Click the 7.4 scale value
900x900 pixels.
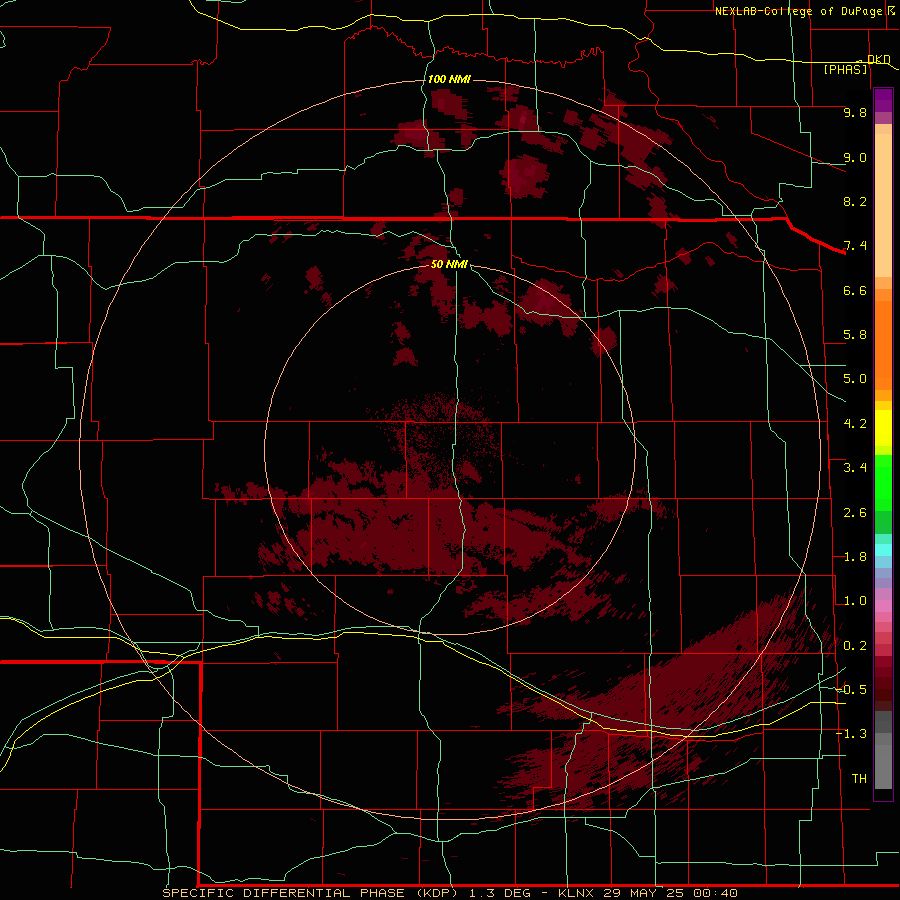pos(855,246)
